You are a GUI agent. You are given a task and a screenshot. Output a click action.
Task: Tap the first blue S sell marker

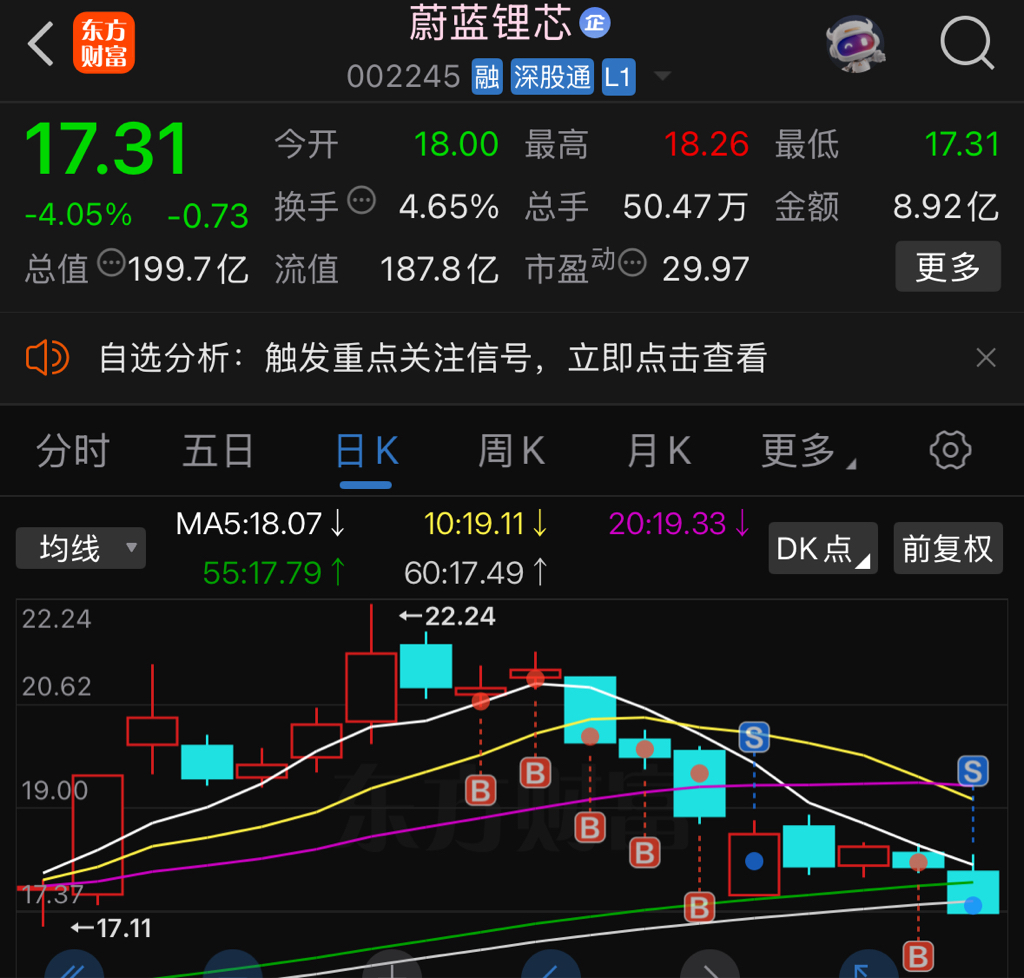pyautogui.click(x=754, y=738)
